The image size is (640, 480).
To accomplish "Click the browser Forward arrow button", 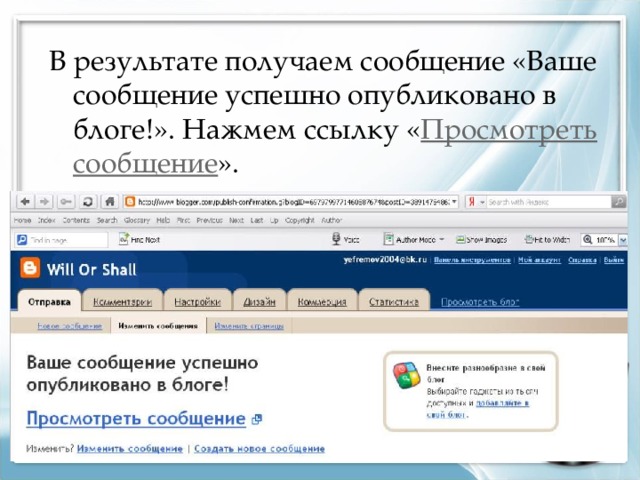I will pyautogui.click(x=44, y=201).
